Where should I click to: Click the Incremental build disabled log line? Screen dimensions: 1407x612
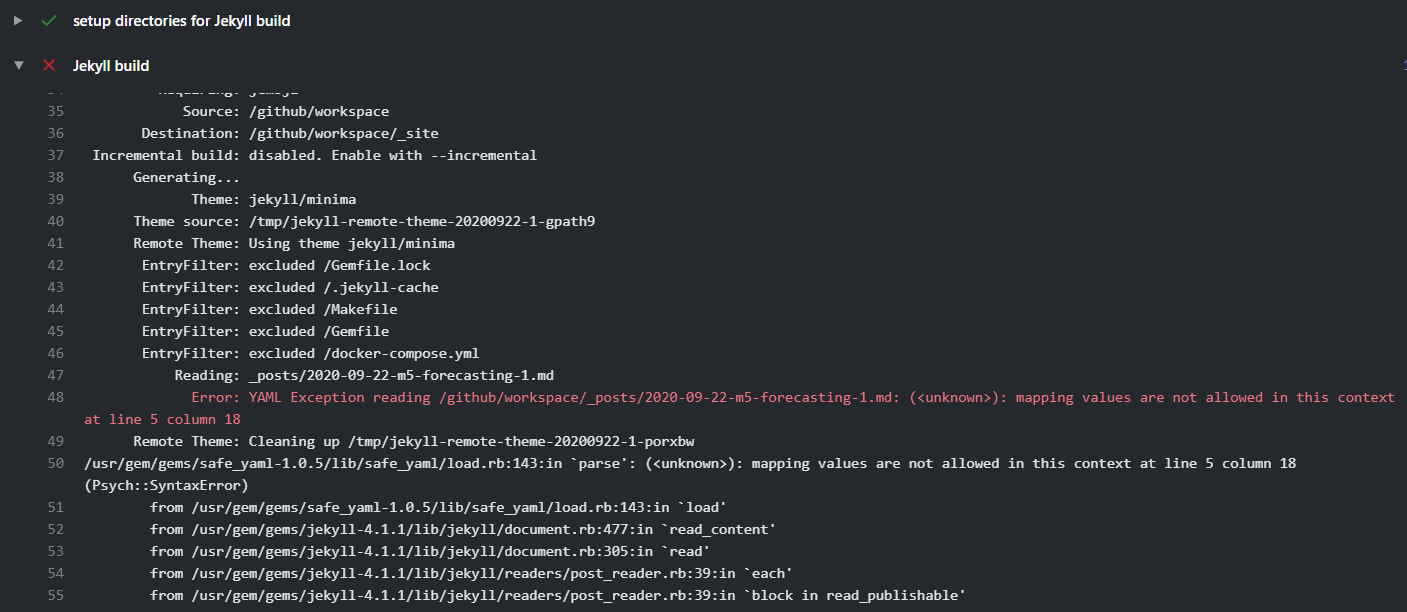tap(315, 155)
